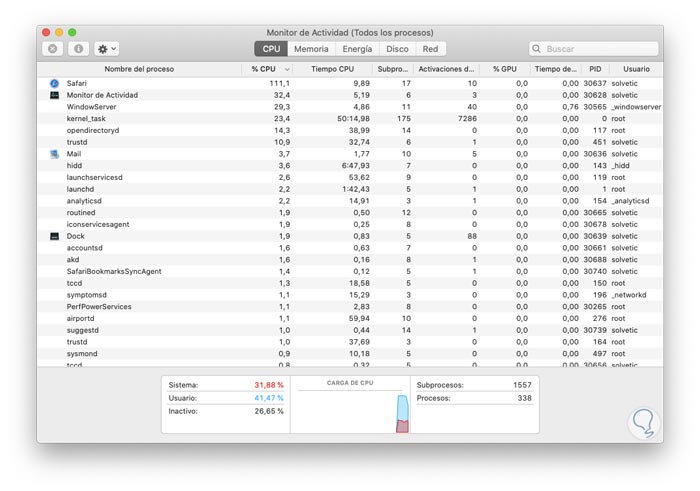Click the 111,1 CPU value for Safari

click(x=279, y=83)
